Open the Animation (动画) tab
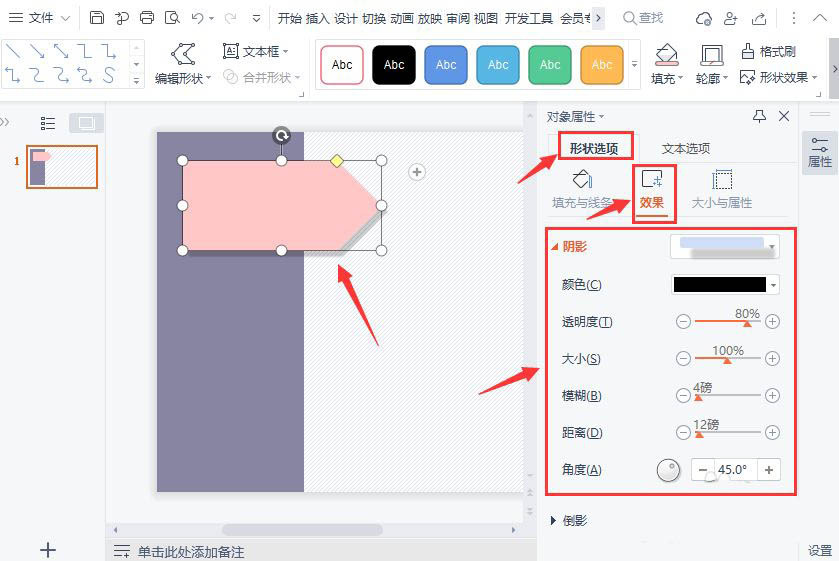Screen dimensions: 839x561 401,19
